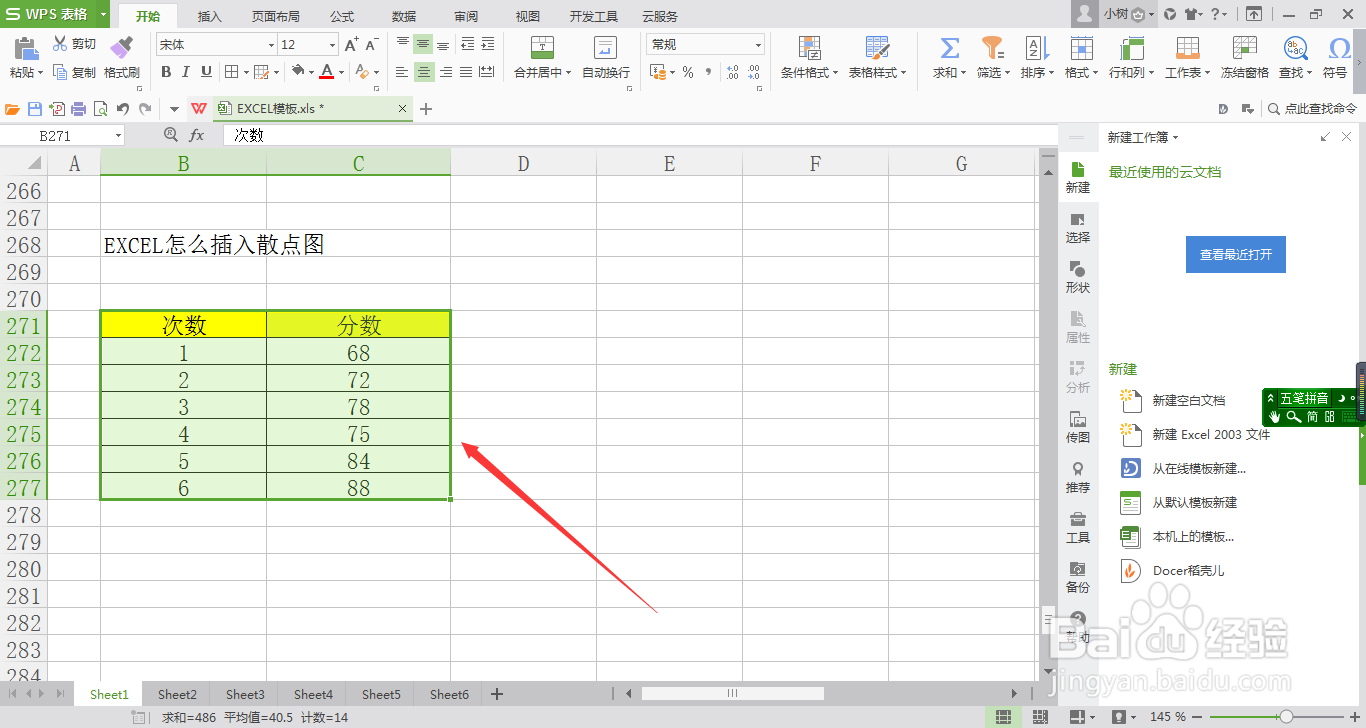Toggle right text alignment
The width and height of the screenshot is (1366, 728).
(445, 72)
